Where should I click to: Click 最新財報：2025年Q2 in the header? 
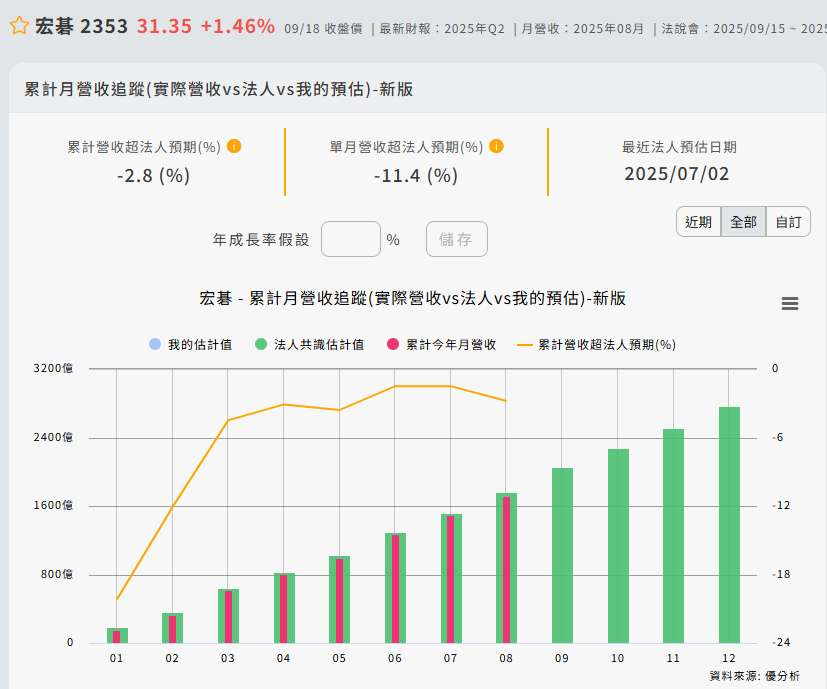pos(442,28)
